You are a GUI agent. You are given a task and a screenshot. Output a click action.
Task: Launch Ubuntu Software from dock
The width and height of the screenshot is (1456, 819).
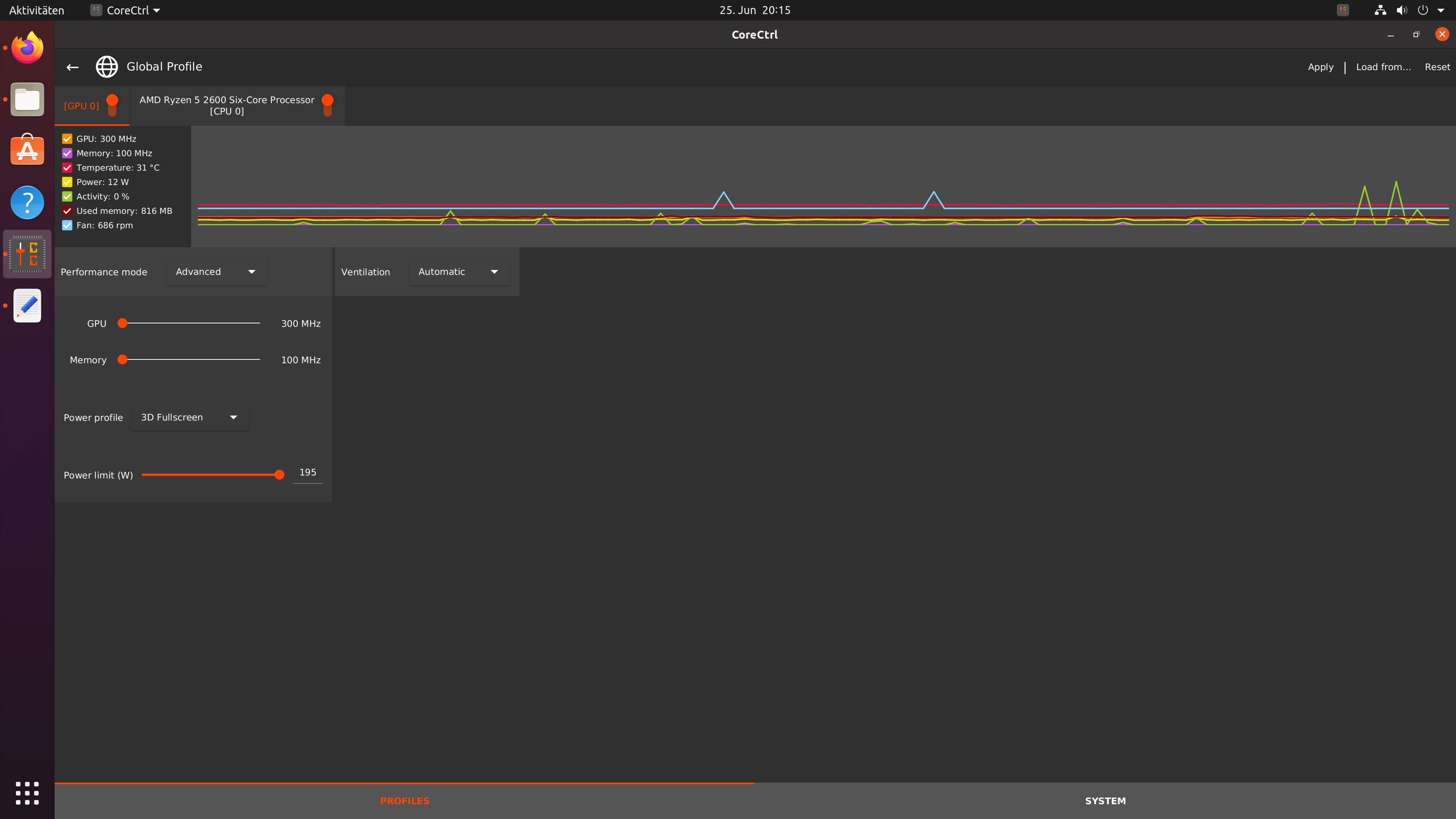point(27,151)
